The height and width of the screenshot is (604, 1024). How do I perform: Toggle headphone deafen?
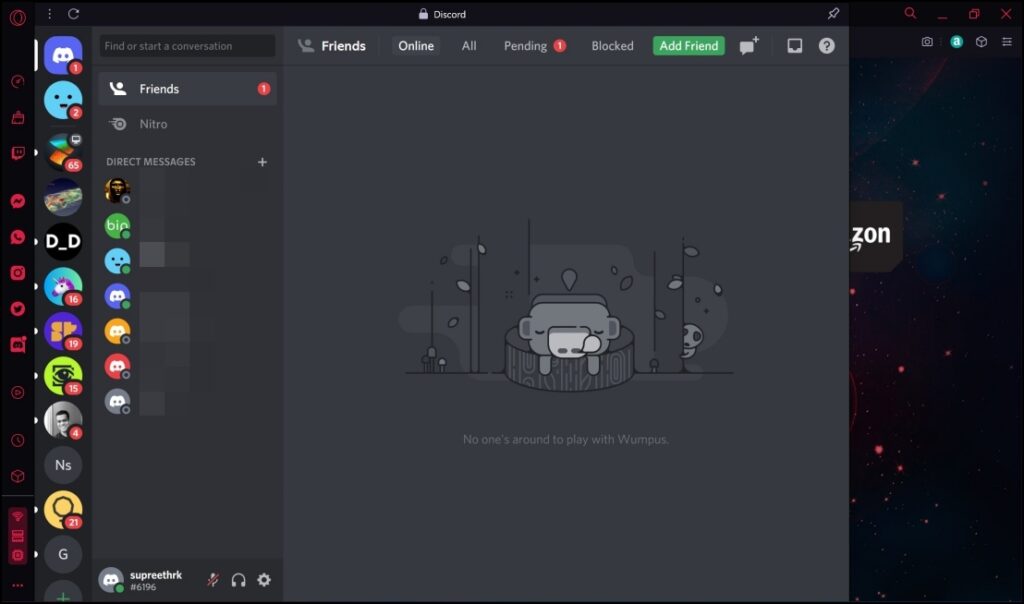click(238, 580)
